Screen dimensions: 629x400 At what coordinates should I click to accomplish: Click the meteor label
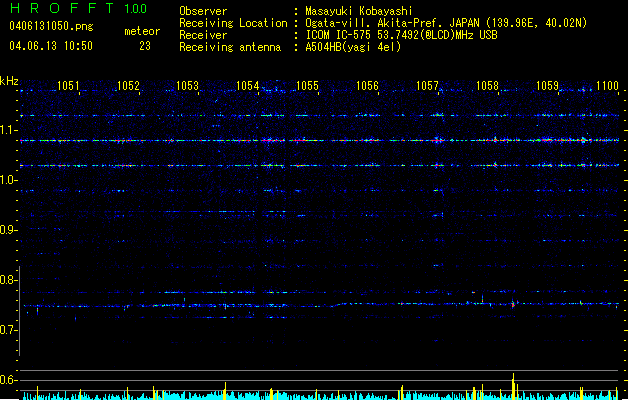142,31
